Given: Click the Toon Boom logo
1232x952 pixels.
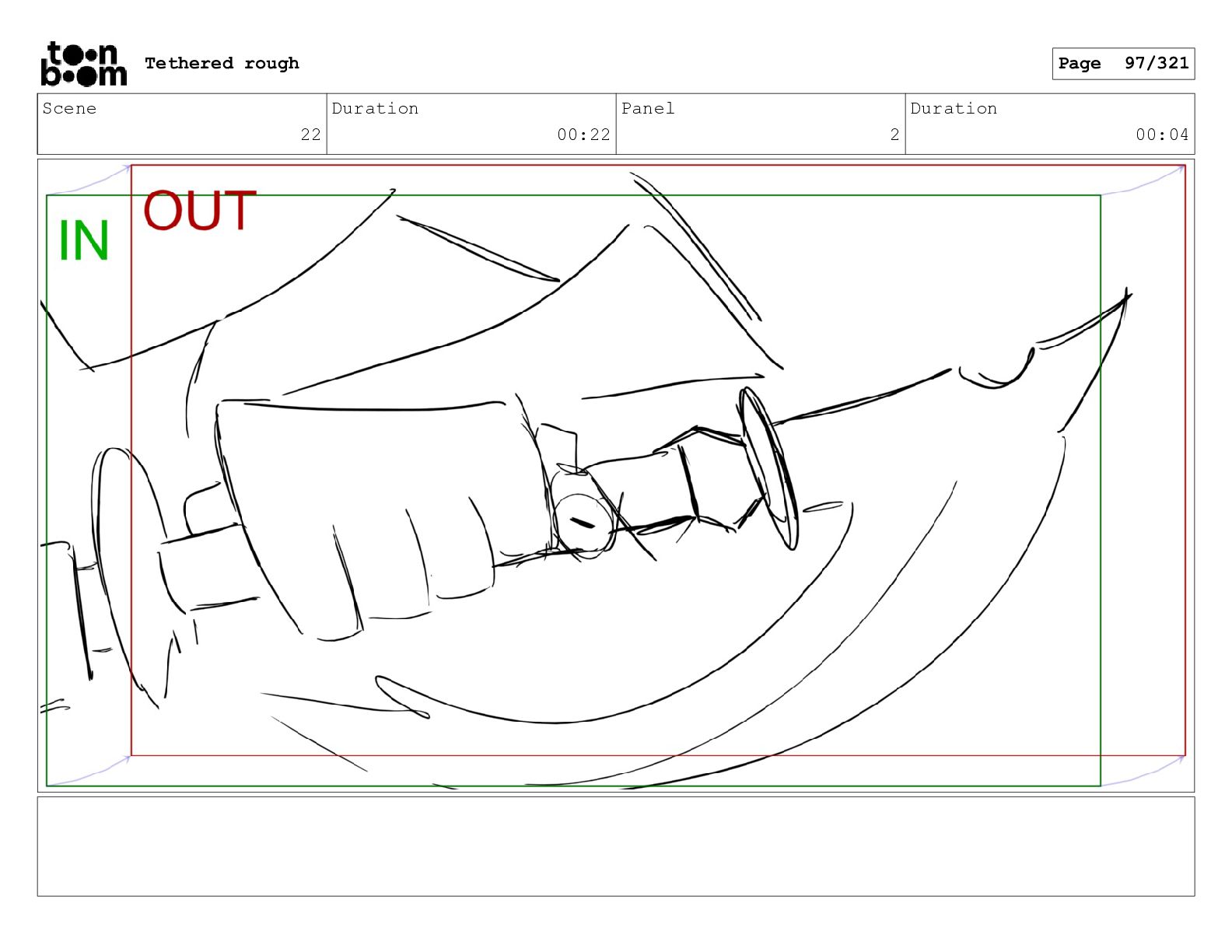Looking at the screenshot, I should (83, 64).
